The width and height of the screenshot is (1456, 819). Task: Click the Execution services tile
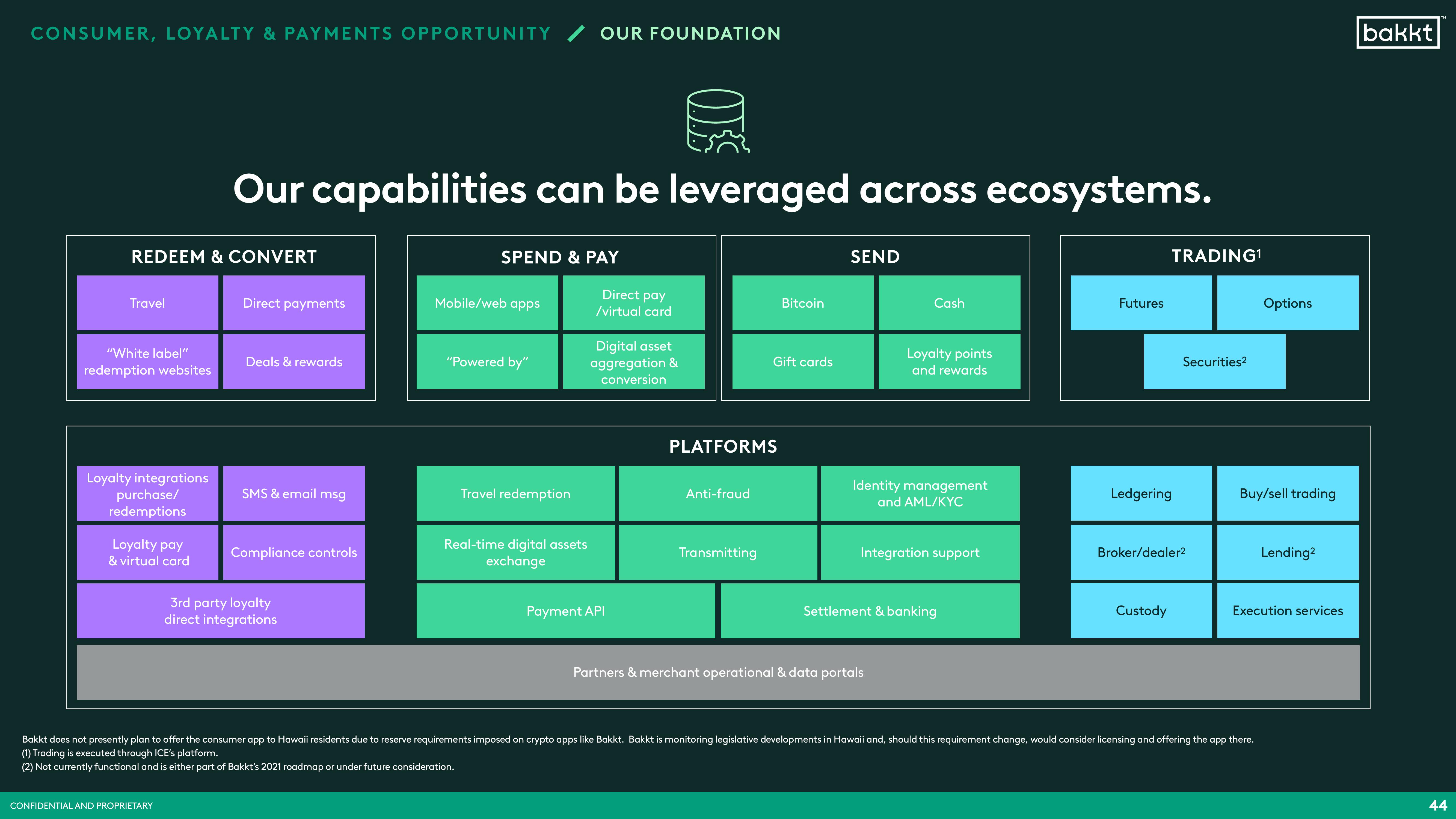[1288, 610]
